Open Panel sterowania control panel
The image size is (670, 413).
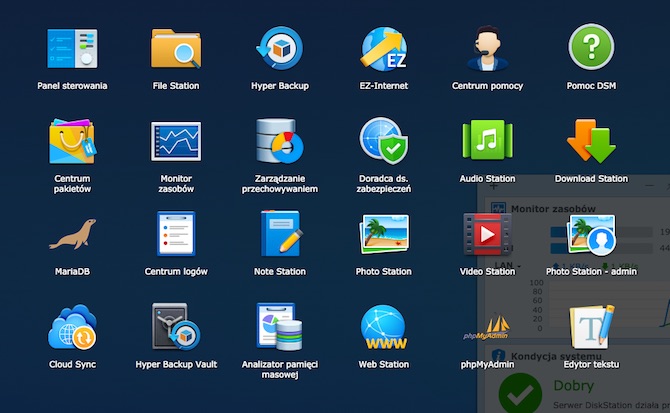(x=72, y=48)
